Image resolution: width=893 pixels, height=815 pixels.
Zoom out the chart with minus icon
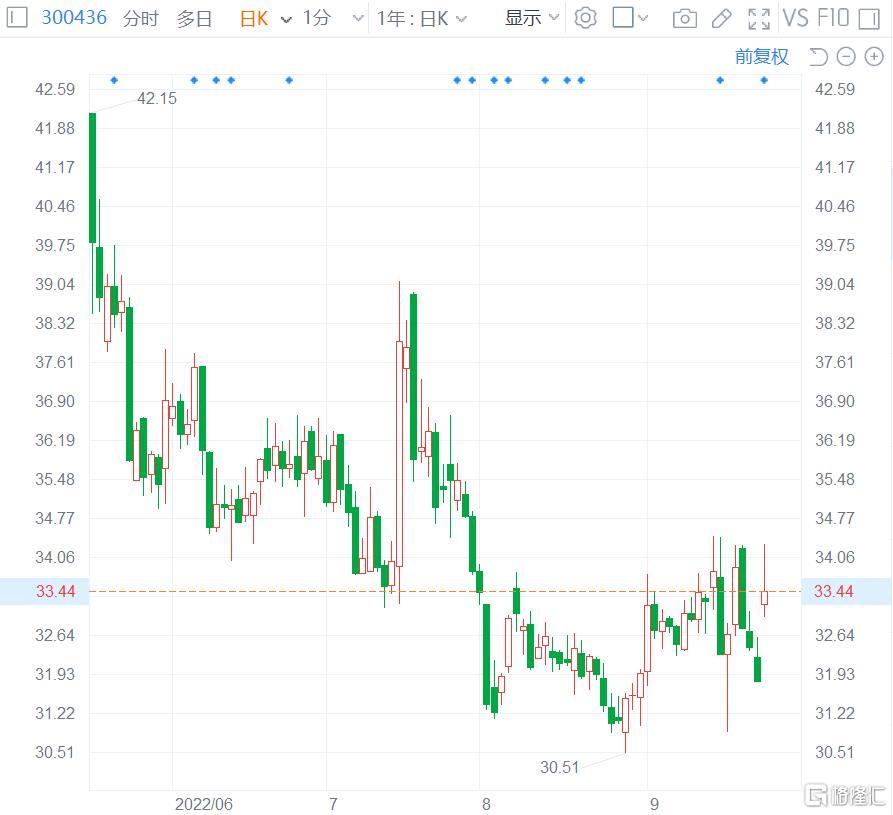(x=846, y=57)
